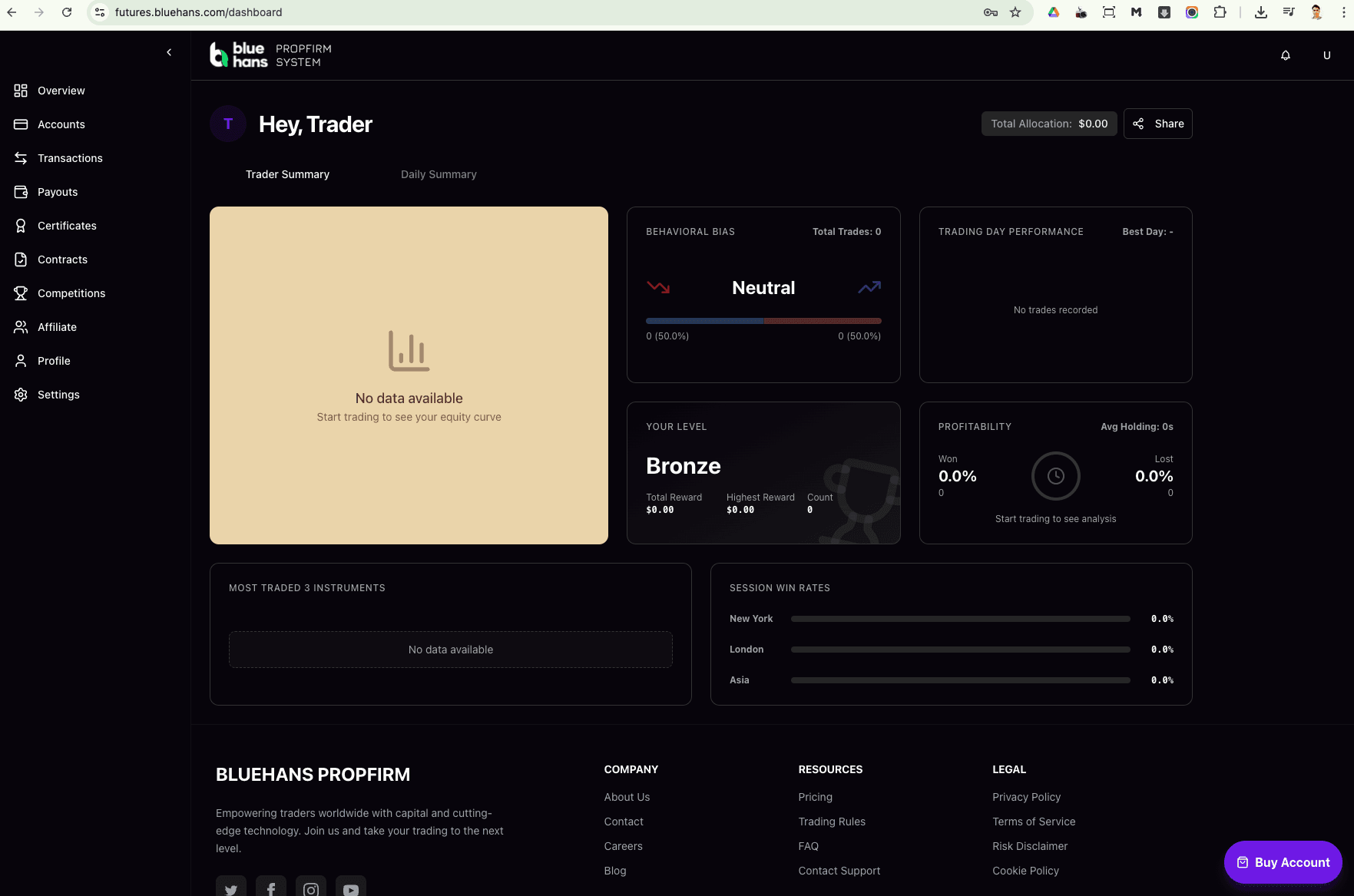Image resolution: width=1354 pixels, height=896 pixels.
Task: Open the Transactions sidebar item
Action: tap(70, 157)
